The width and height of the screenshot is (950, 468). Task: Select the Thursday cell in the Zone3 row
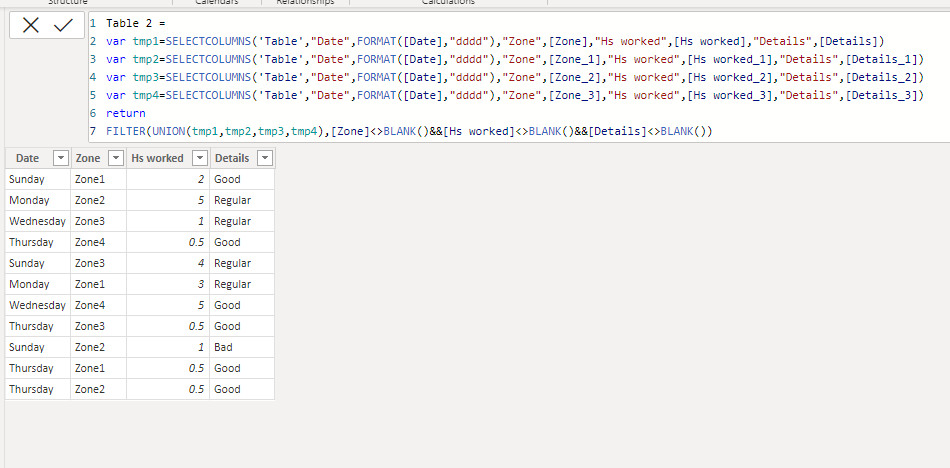pos(38,326)
